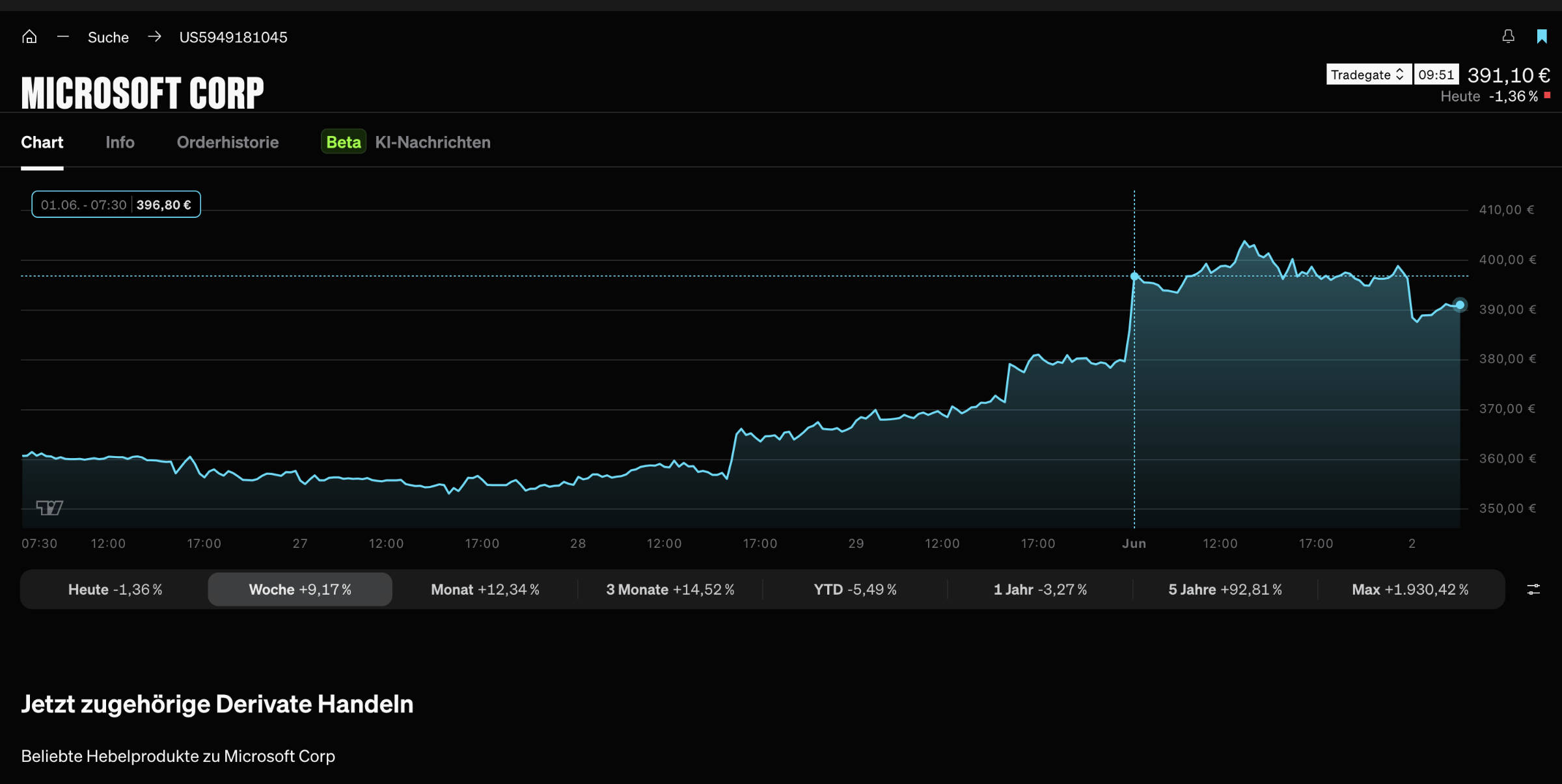This screenshot has height=784, width=1562.
Task: Click the green Beta badge
Action: [344, 142]
